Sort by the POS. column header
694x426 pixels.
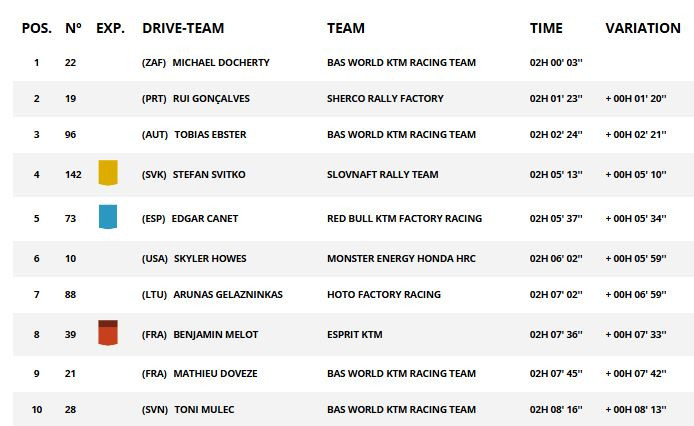(37, 28)
